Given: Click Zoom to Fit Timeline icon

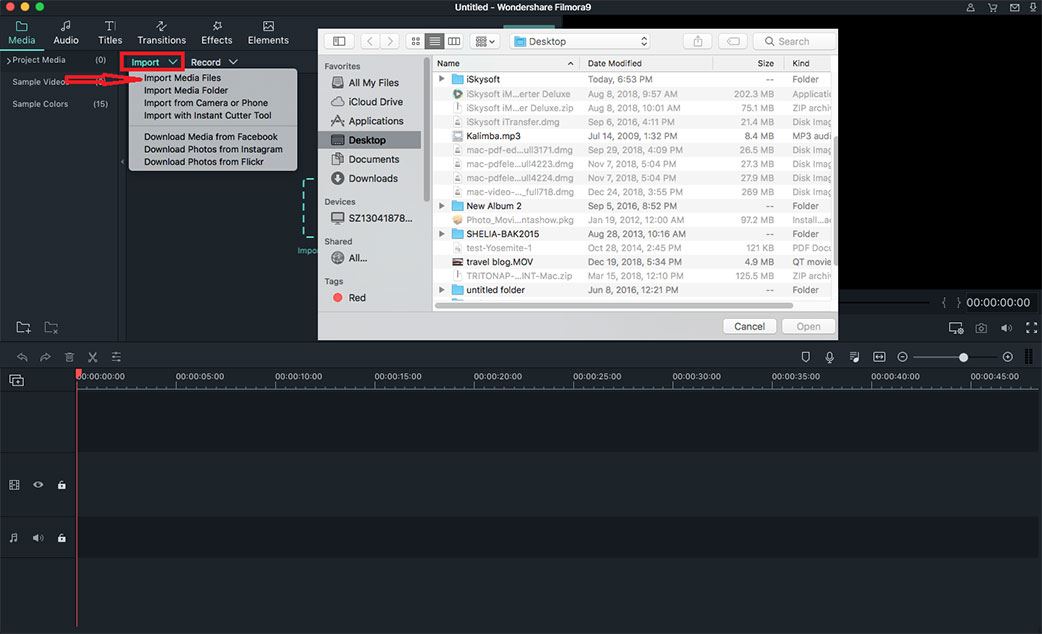Looking at the screenshot, I should tap(879, 358).
